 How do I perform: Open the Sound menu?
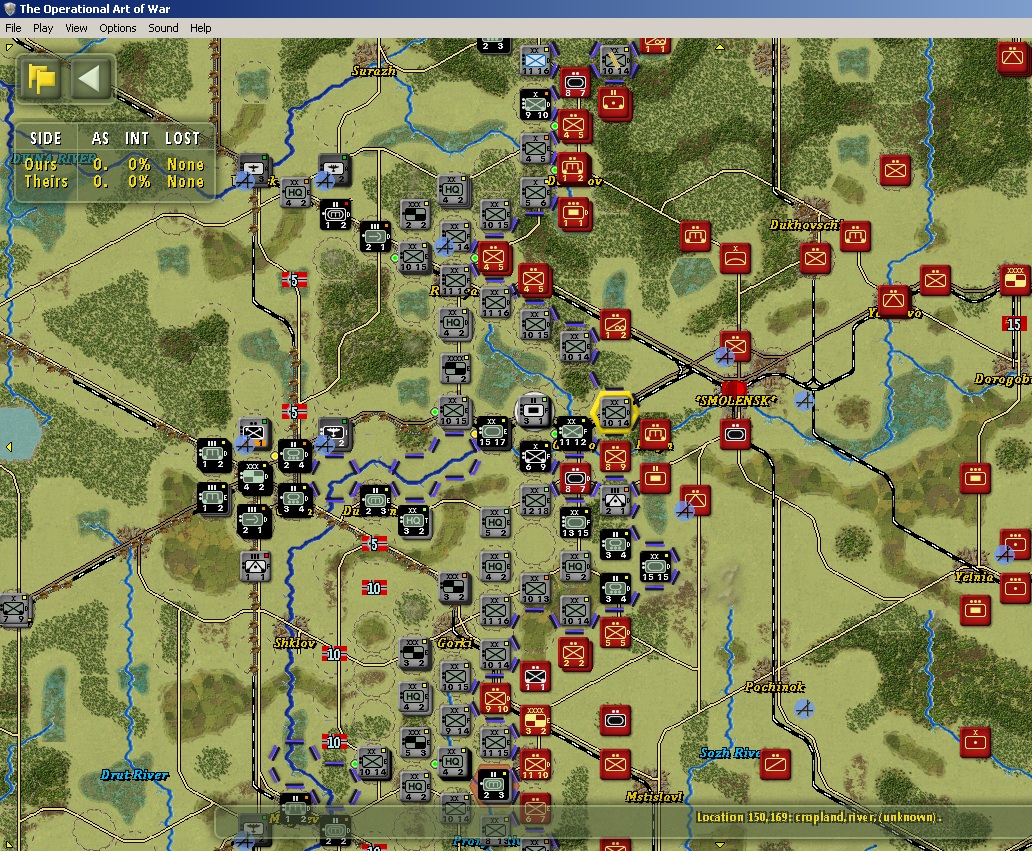pos(163,28)
